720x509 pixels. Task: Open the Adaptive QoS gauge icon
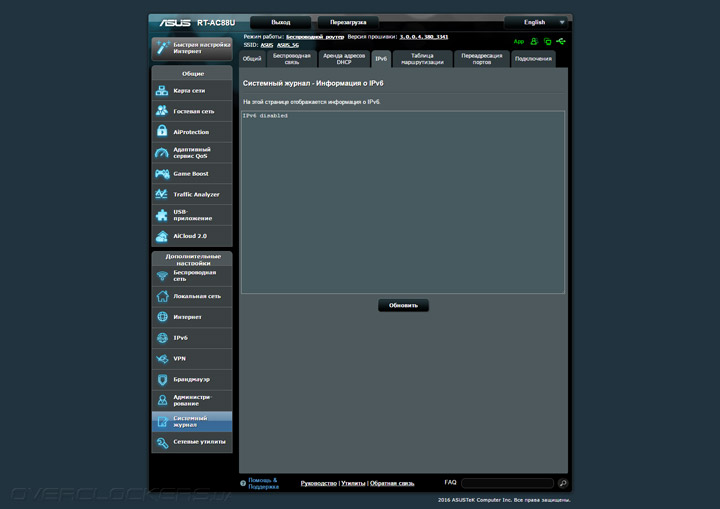point(162,153)
